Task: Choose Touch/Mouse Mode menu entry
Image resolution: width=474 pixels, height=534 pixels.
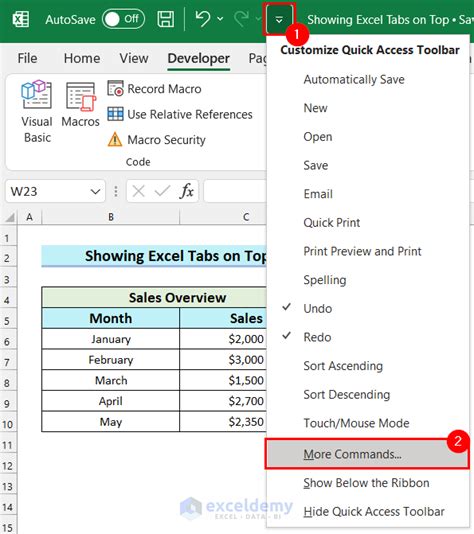Action: click(x=367, y=423)
